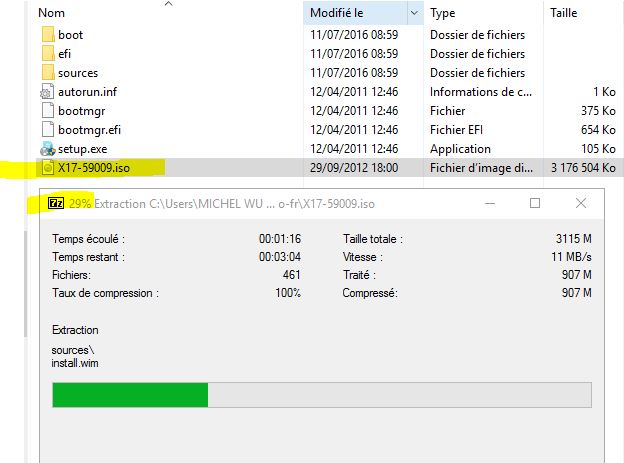Click the Application type cell
This screenshot has height=463, width=624.
coord(460,149)
